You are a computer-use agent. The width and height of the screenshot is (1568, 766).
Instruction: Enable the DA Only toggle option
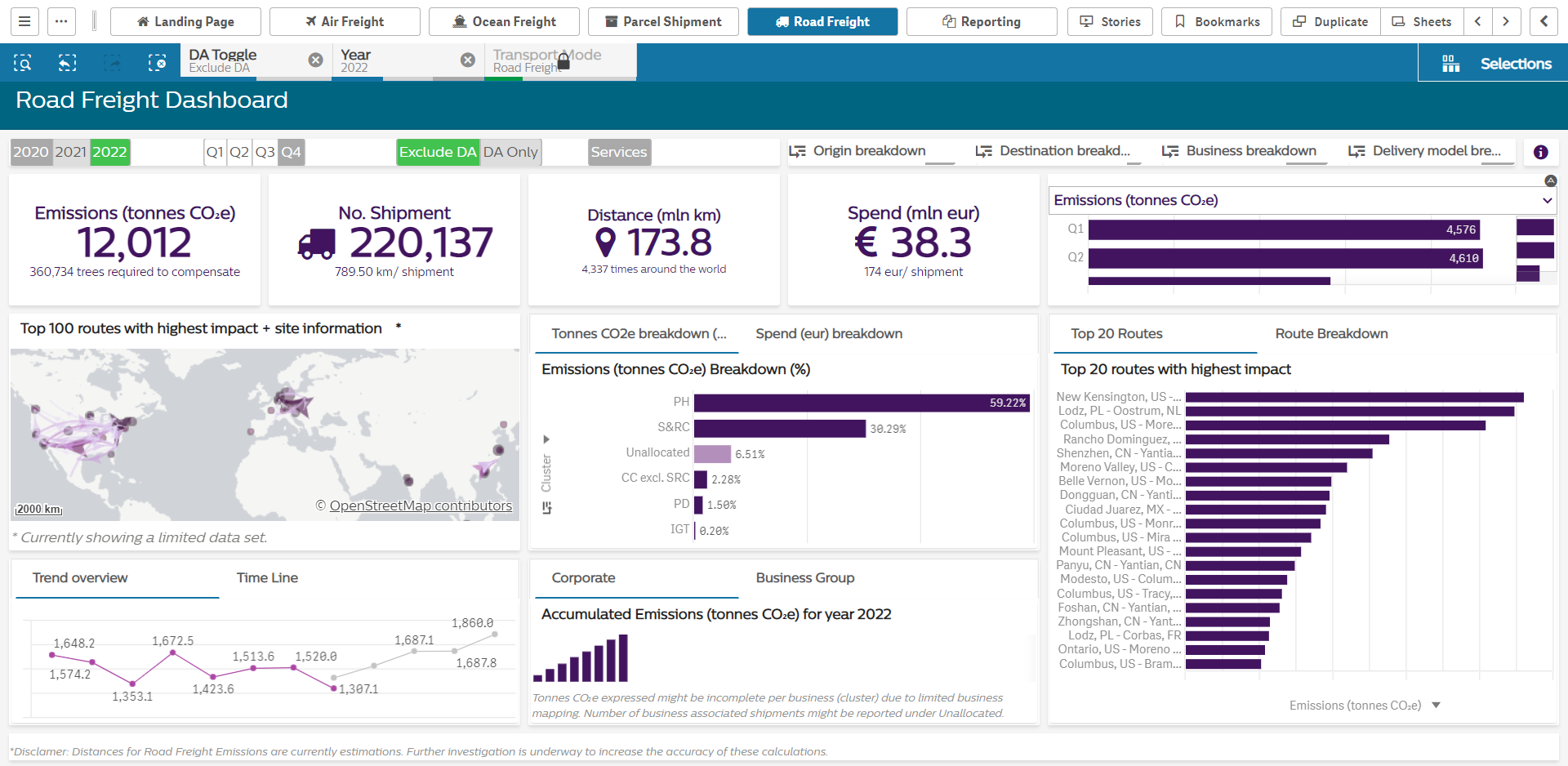(510, 152)
